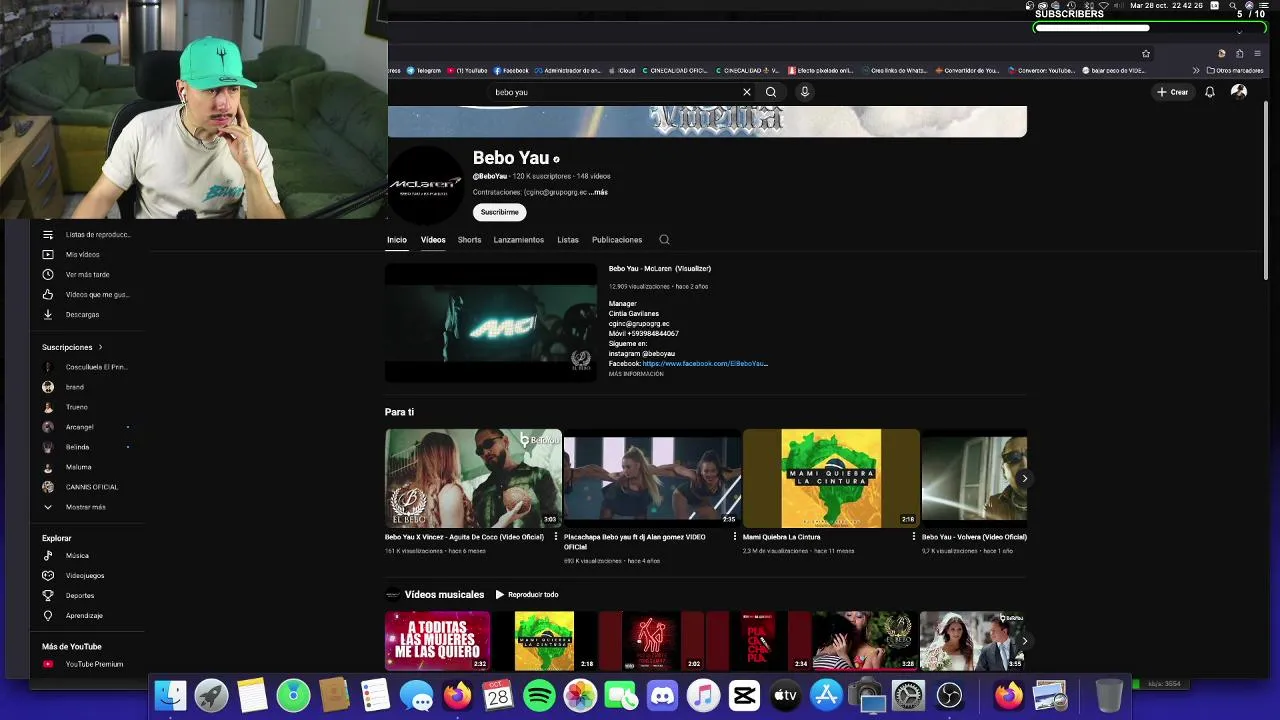The width and height of the screenshot is (1280, 720).
Task: Open options menu for Placachapa video
Action: click(x=735, y=537)
